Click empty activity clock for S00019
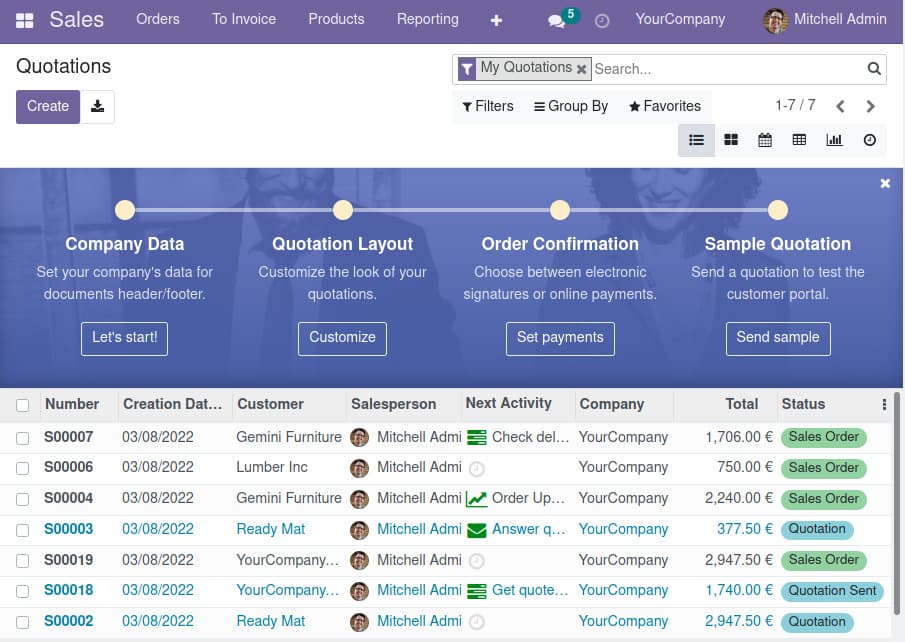Viewport: 905px width, 642px height. [476, 561]
